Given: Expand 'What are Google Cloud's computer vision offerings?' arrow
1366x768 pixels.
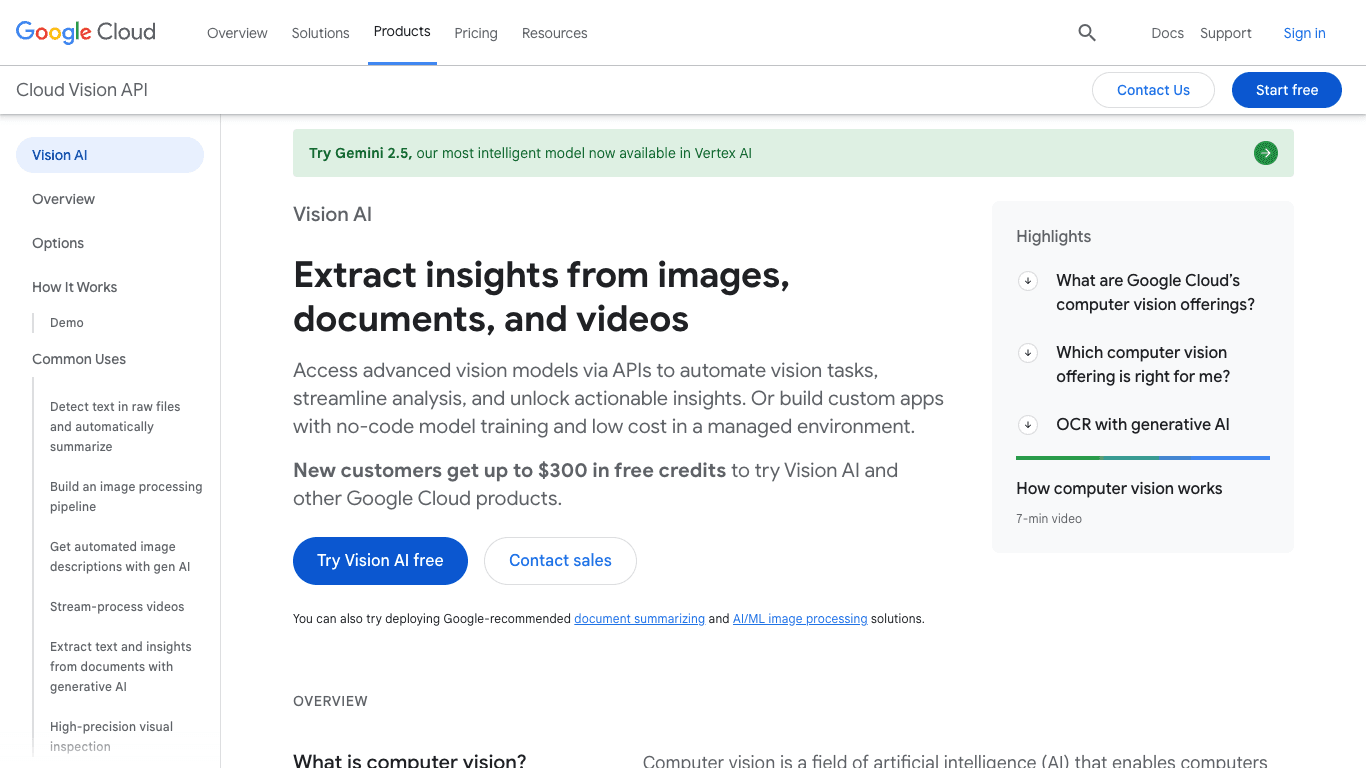Looking at the screenshot, I should [1027, 281].
